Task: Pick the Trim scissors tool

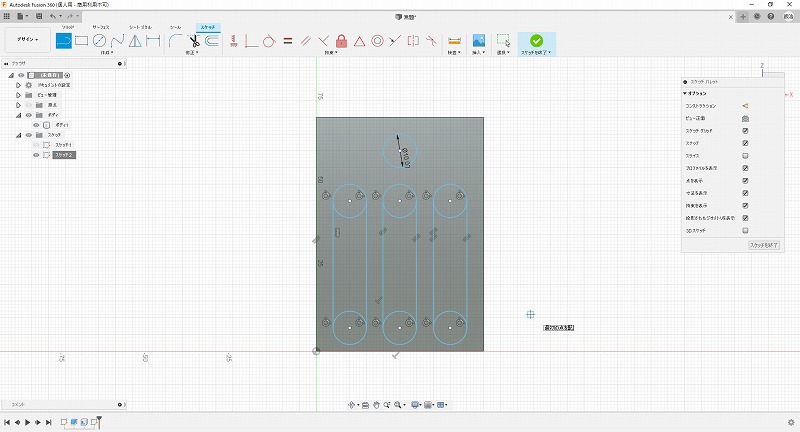Action: pyautogui.click(x=193, y=41)
